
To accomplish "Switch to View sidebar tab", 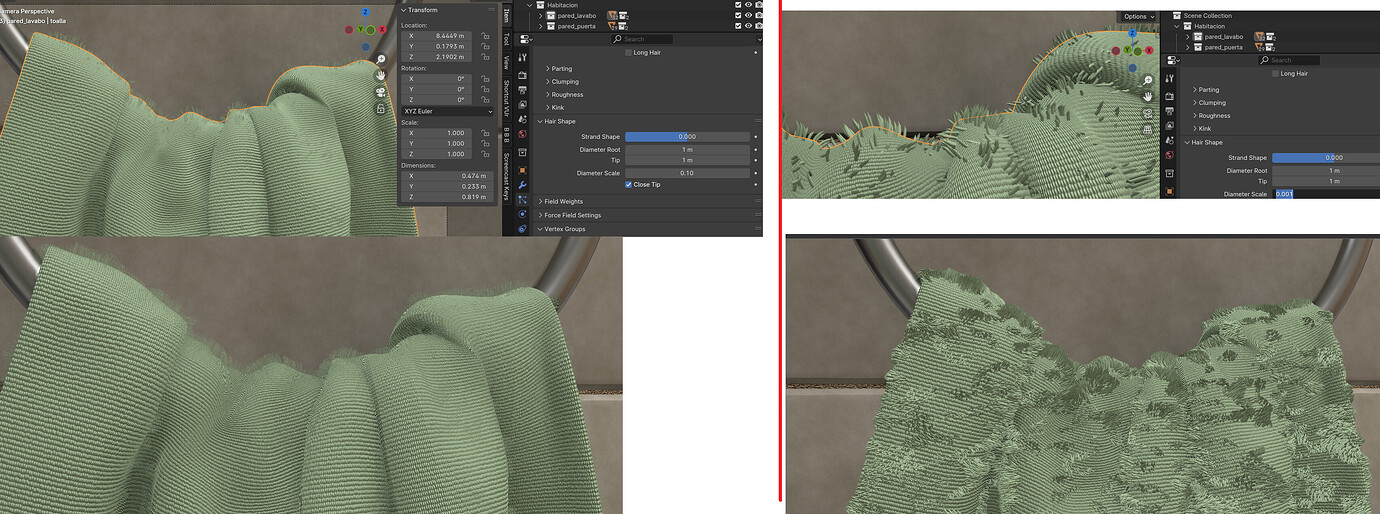I will pos(507,61).
